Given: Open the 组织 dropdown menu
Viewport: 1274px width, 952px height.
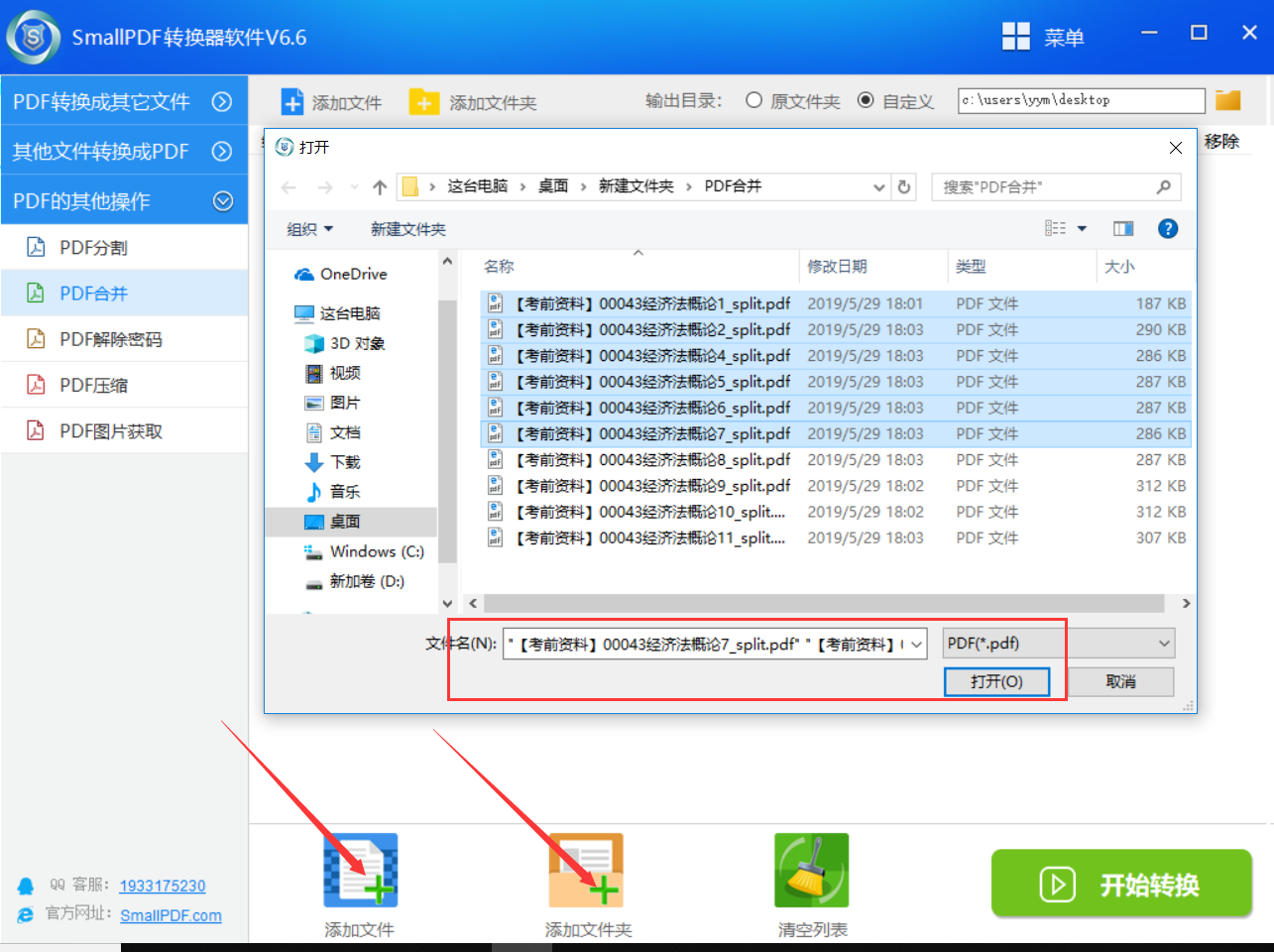Looking at the screenshot, I should coord(310,229).
